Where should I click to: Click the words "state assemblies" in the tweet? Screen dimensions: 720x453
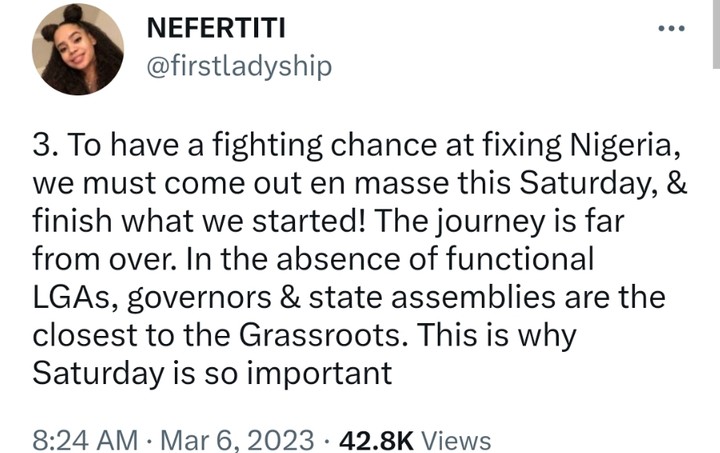click(x=489, y=297)
